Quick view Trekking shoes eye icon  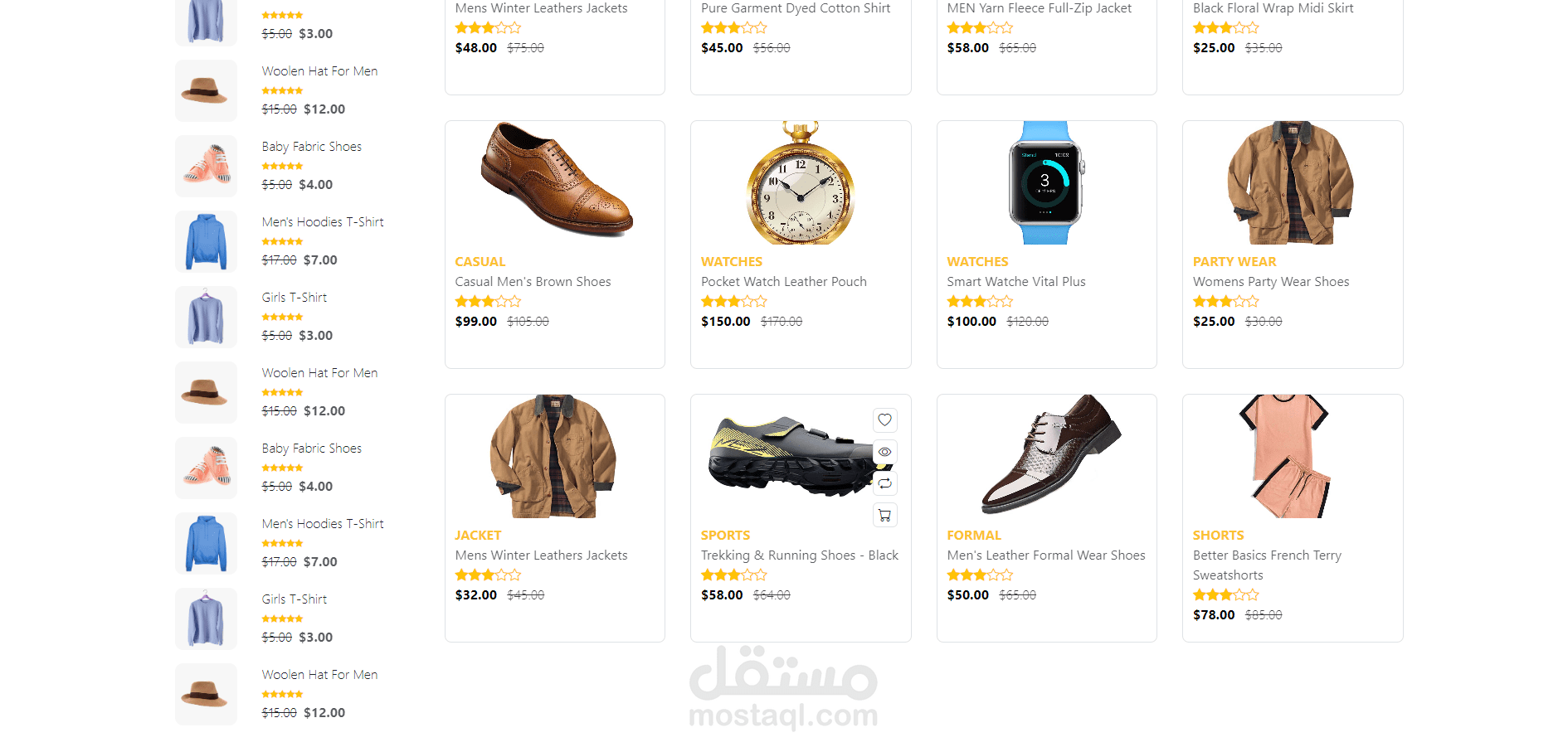885,452
